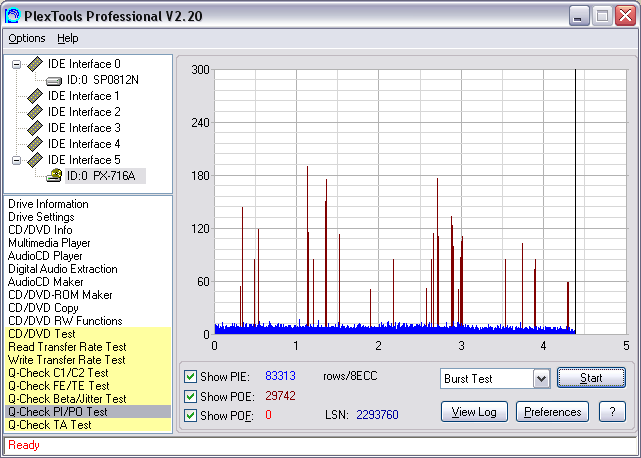Click the Ready status bar text
This screenshot has height=458, width=641.
[24, 445]
